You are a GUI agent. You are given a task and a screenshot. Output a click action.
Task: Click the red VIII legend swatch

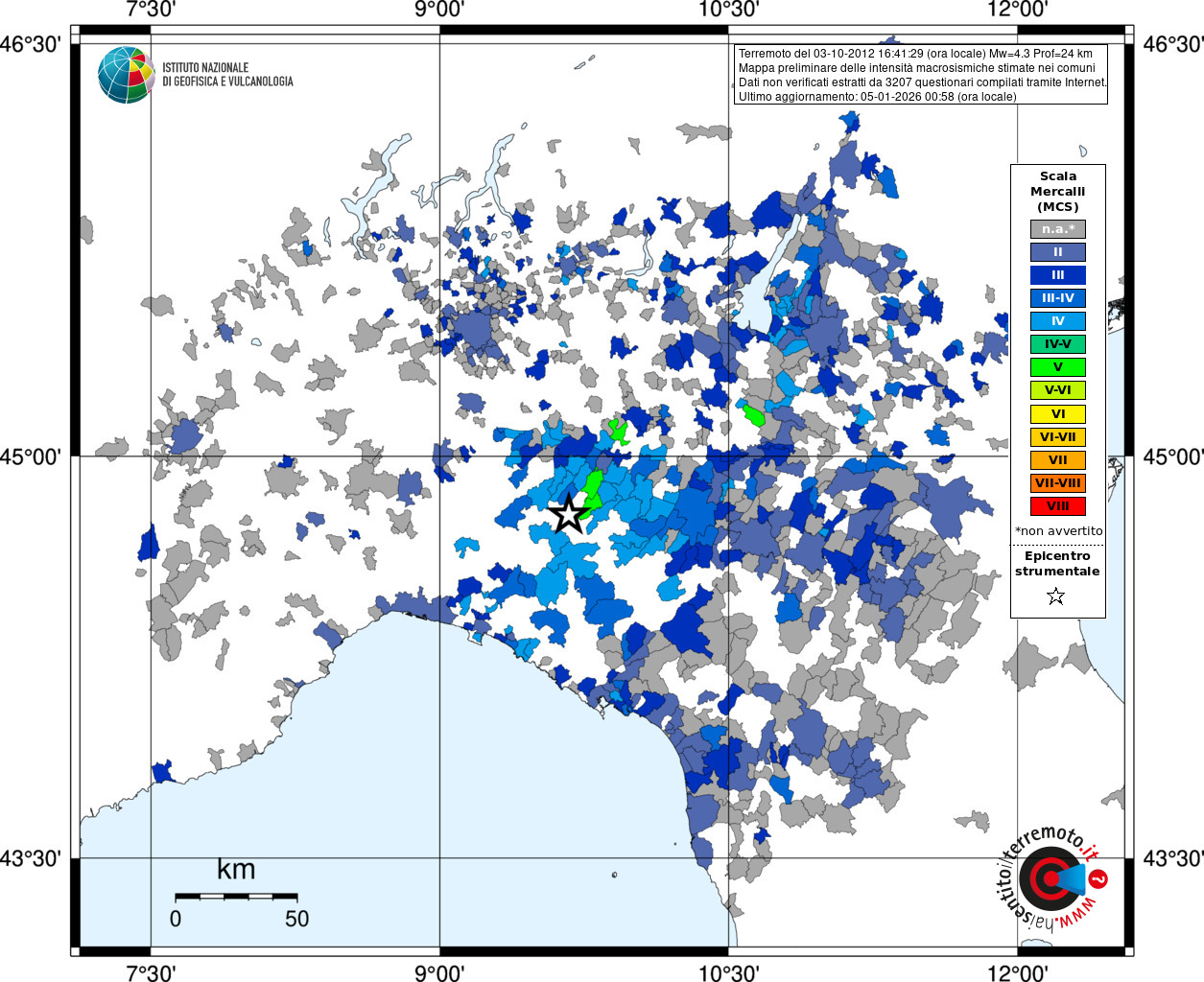click(x=1058, y=506)
